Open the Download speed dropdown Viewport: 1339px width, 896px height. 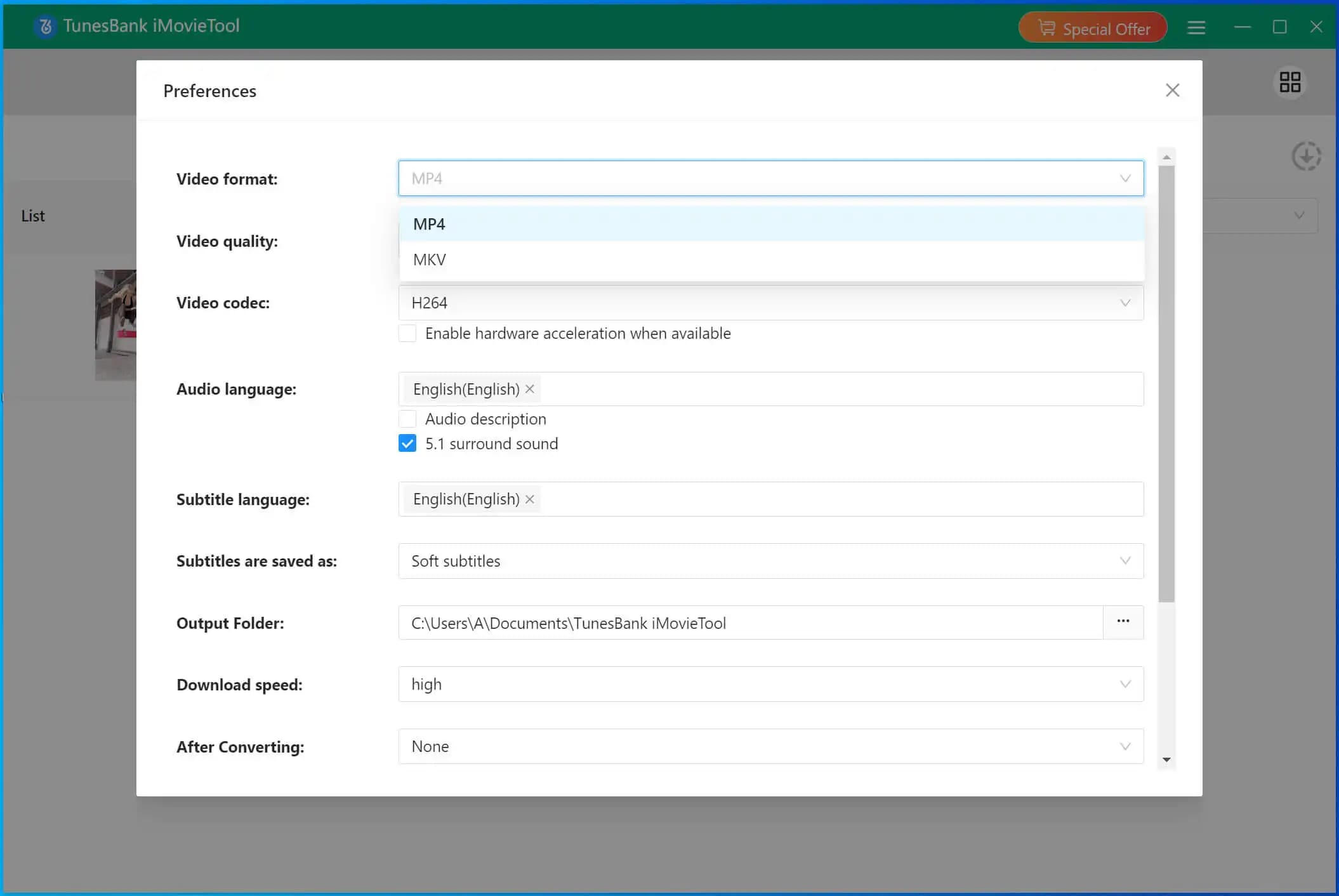pos(770,684)
